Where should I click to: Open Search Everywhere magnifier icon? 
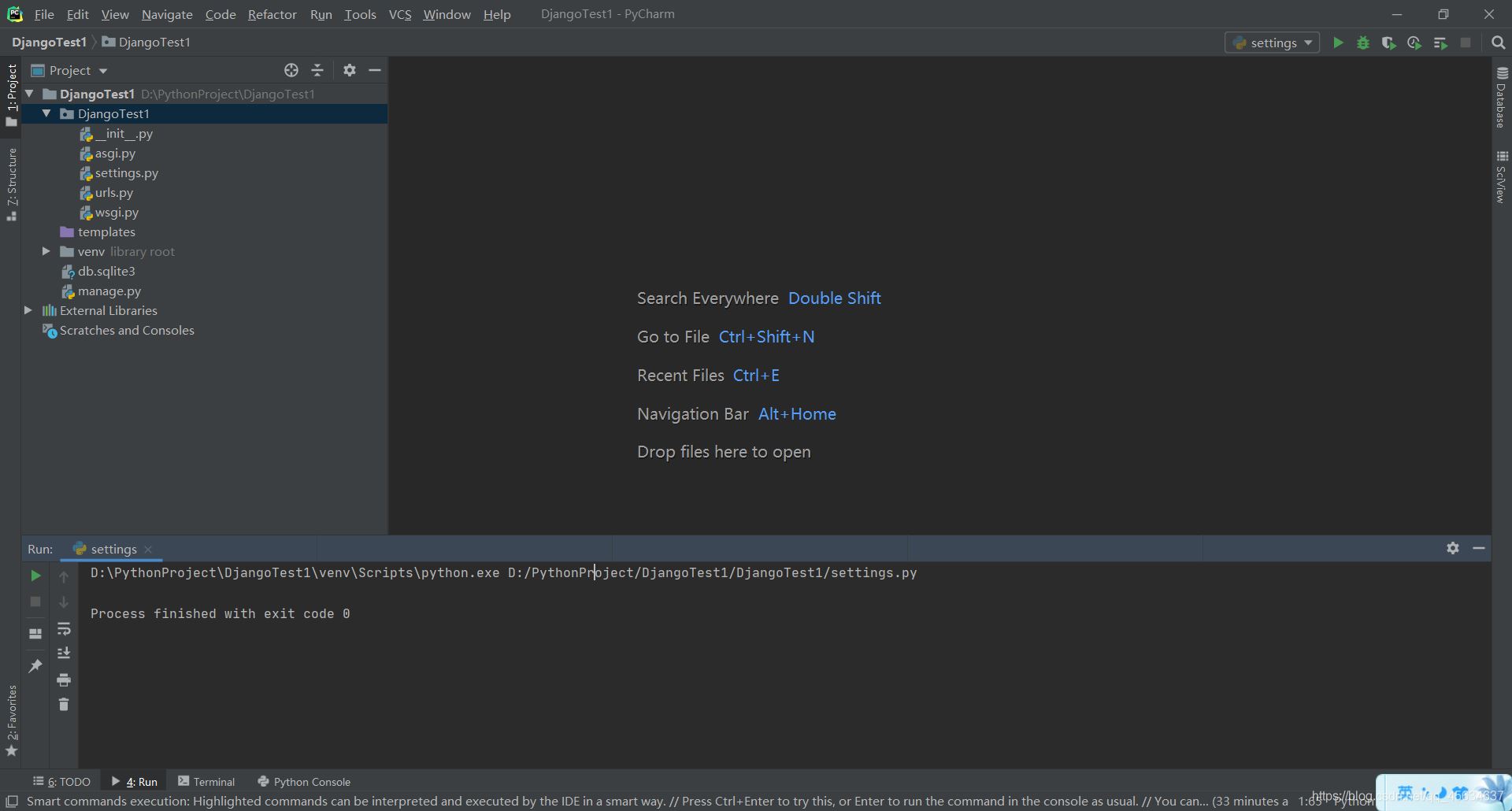[x=1498, y=43]
